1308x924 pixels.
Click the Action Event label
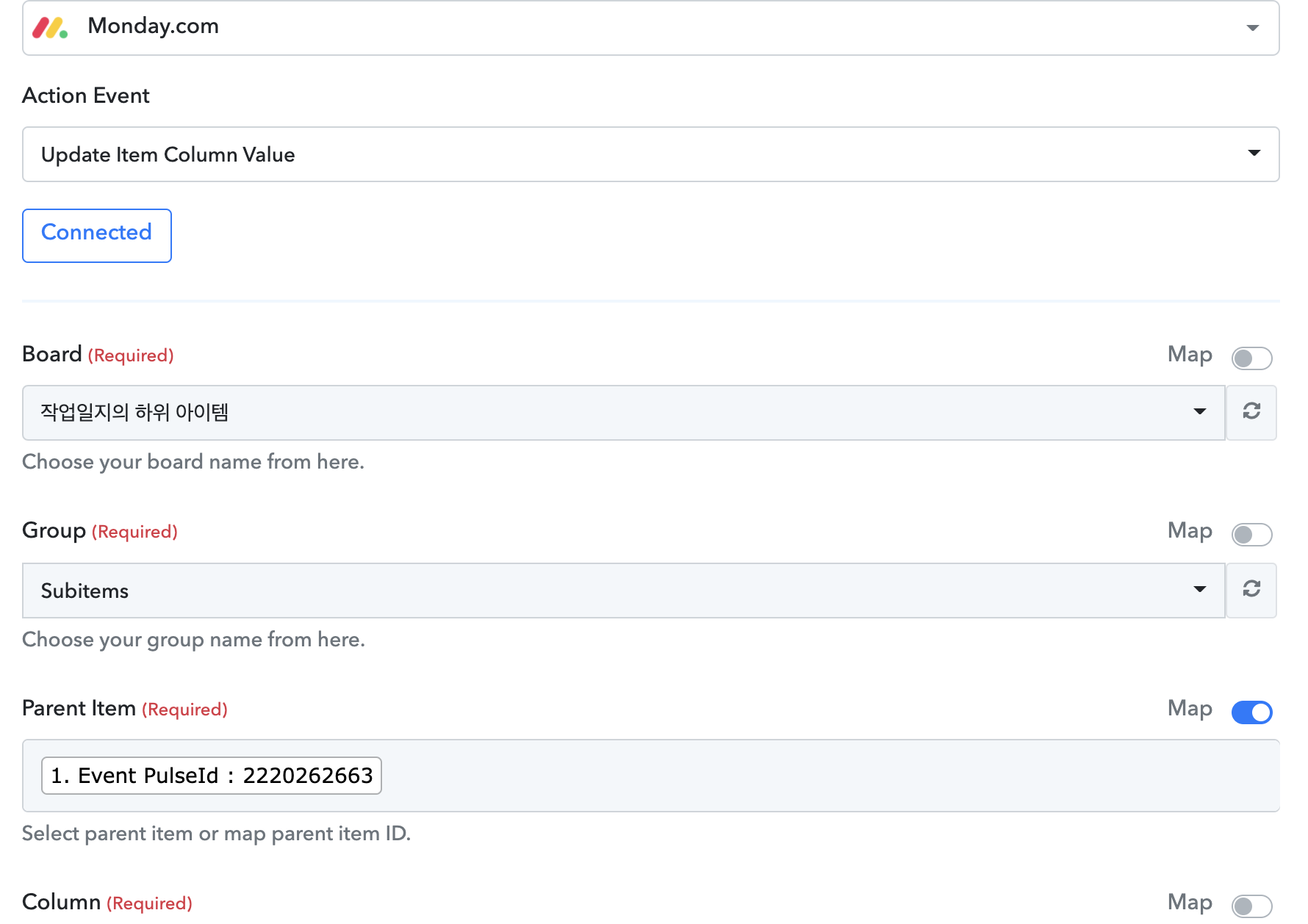(x=86, y=95)
